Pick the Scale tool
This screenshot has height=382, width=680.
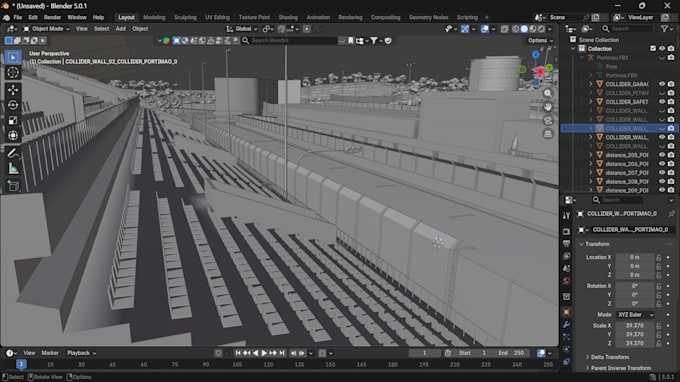[x=13, y=120]
